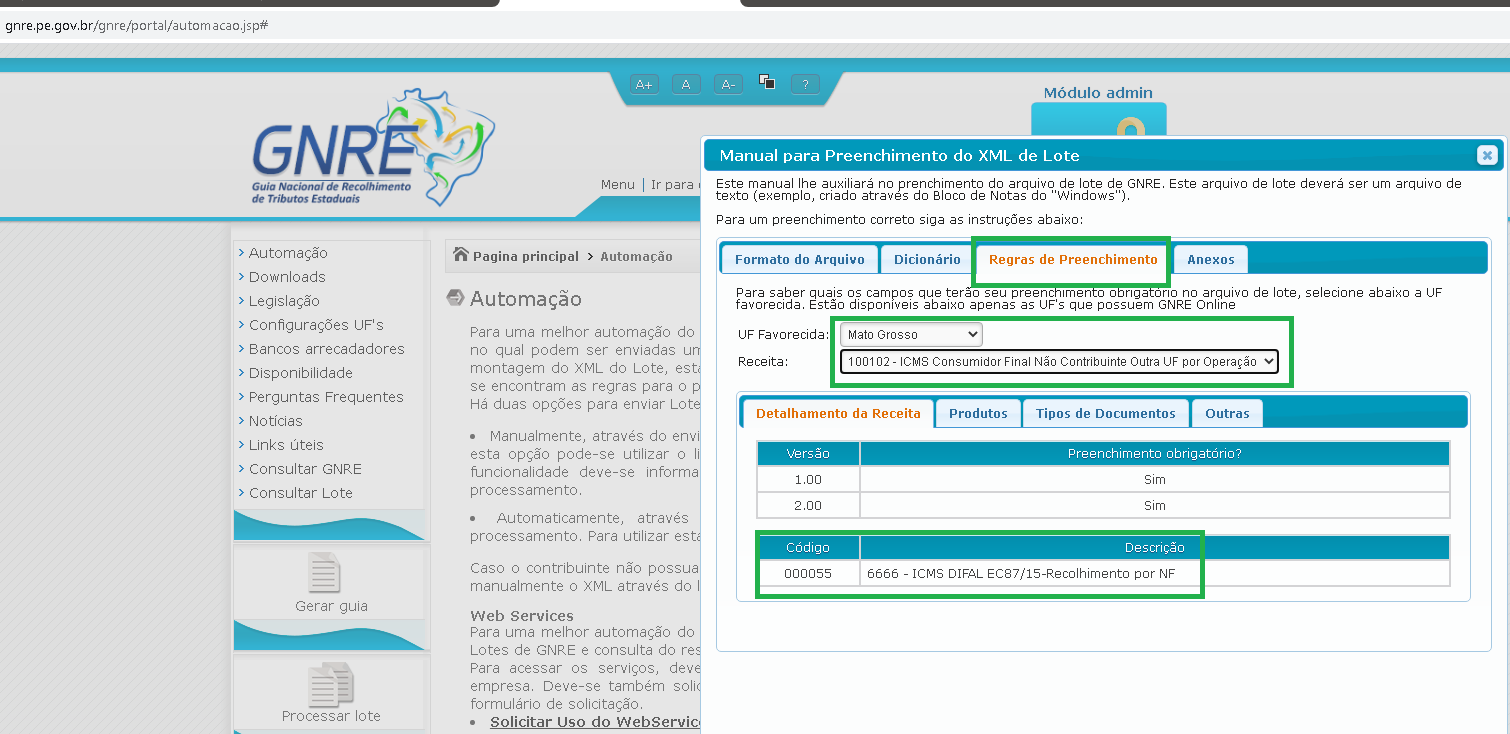Reset font size with normal A button
This screenshot has height=734, width=1510.
tap(686, 85)
